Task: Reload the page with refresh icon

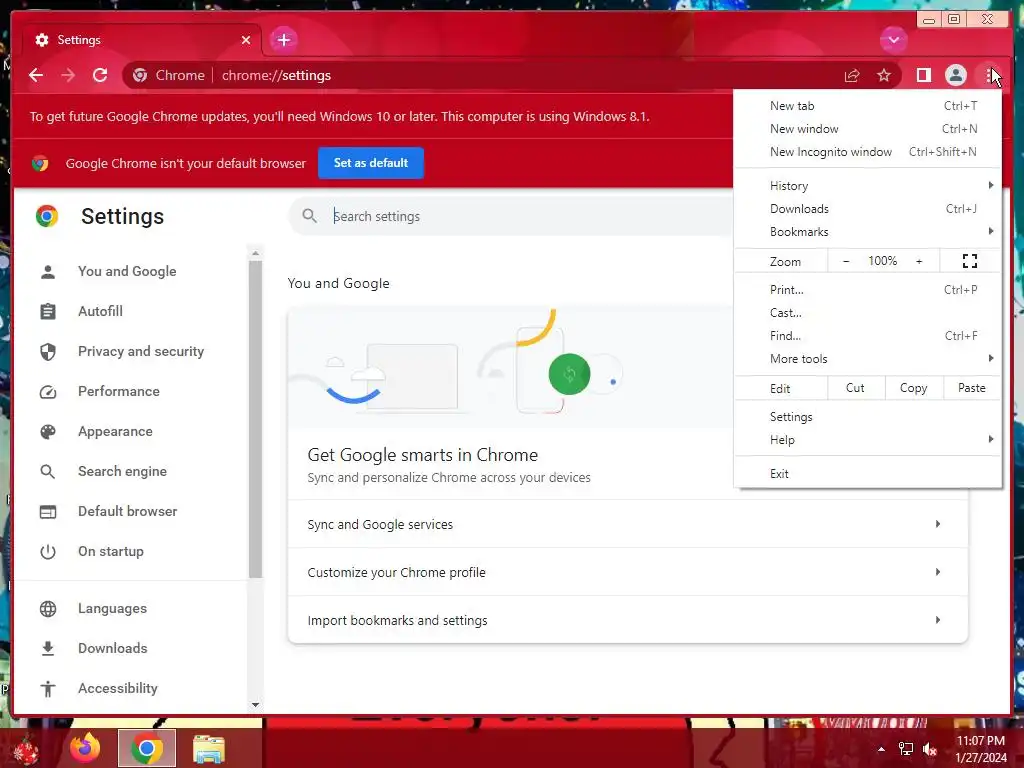Action: pos(100,75)
